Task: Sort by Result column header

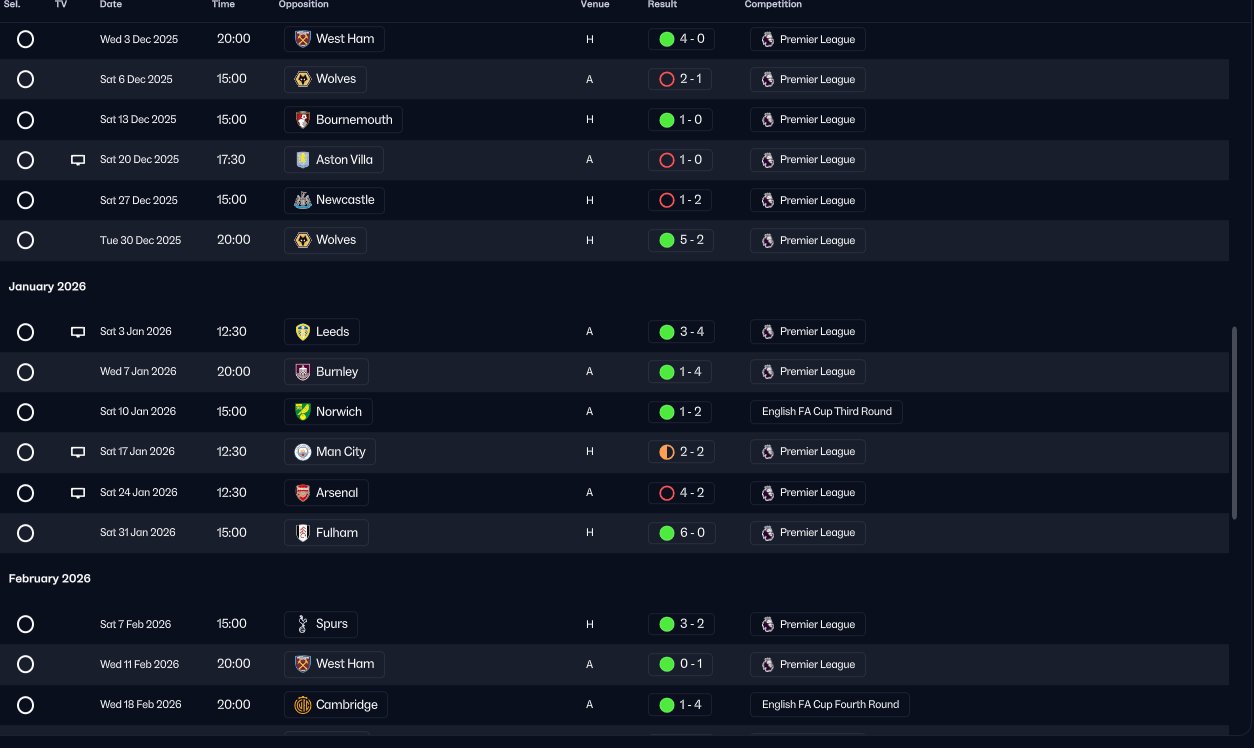Action: coord(662,5)
